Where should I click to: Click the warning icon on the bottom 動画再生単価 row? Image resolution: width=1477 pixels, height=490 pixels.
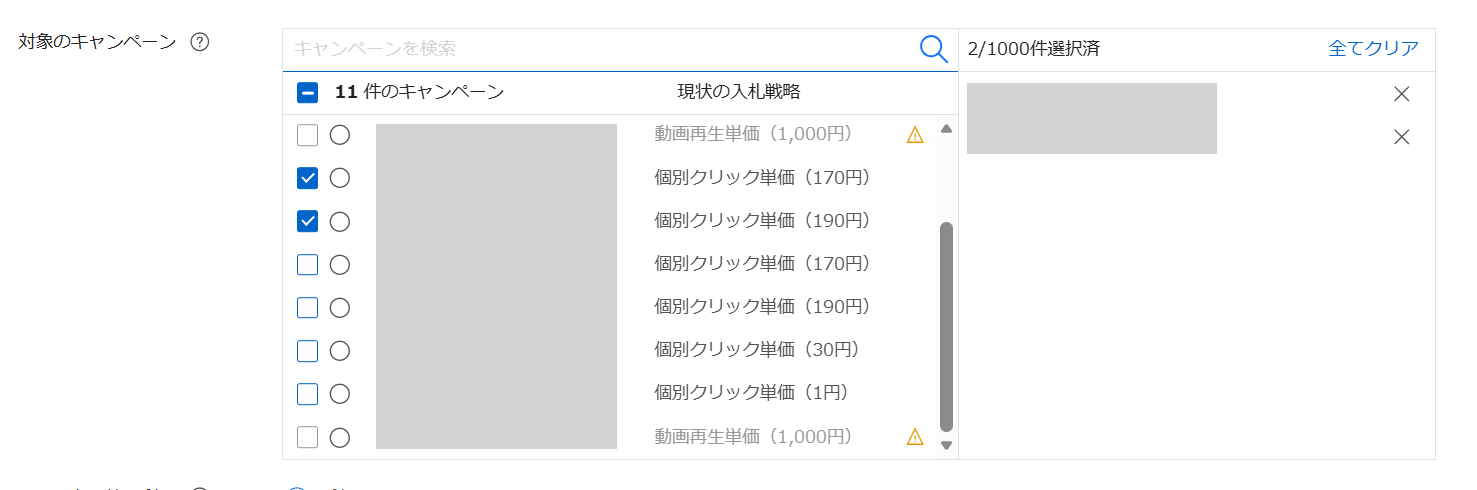pos(915,437)
